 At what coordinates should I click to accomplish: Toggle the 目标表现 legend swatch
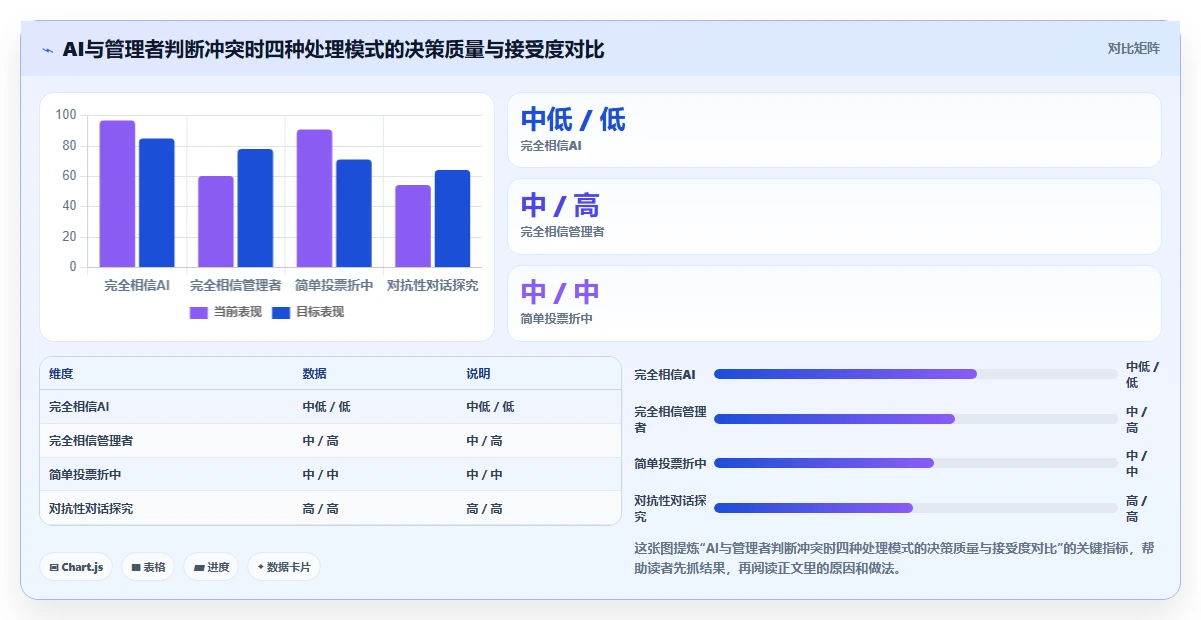pyautogui.click(x=281, y=312)
